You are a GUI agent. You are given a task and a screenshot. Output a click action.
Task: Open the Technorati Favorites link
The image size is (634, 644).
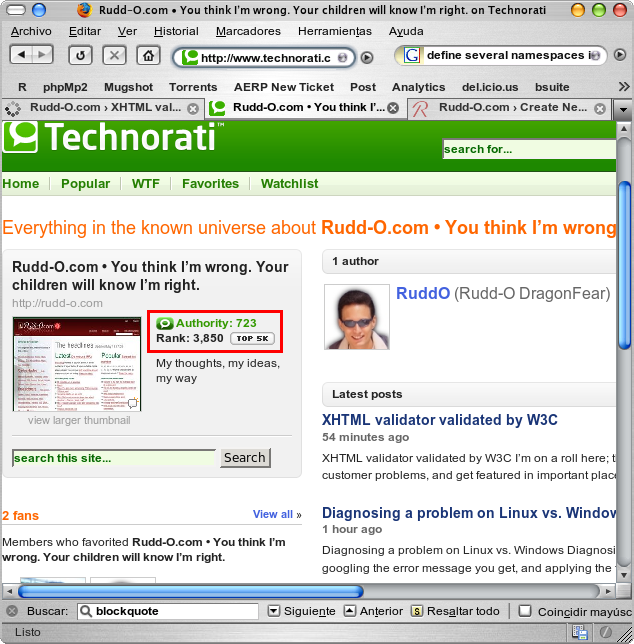(210, 184)
